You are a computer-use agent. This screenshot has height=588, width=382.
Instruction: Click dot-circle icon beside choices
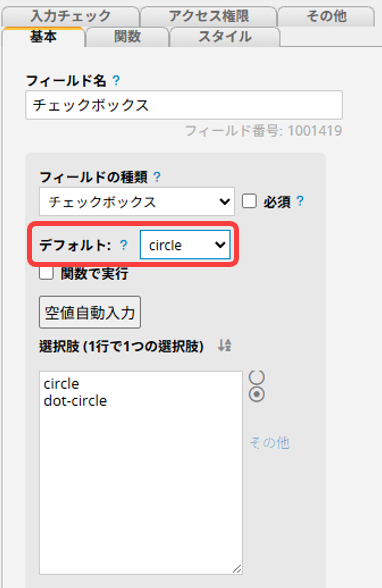257,394
